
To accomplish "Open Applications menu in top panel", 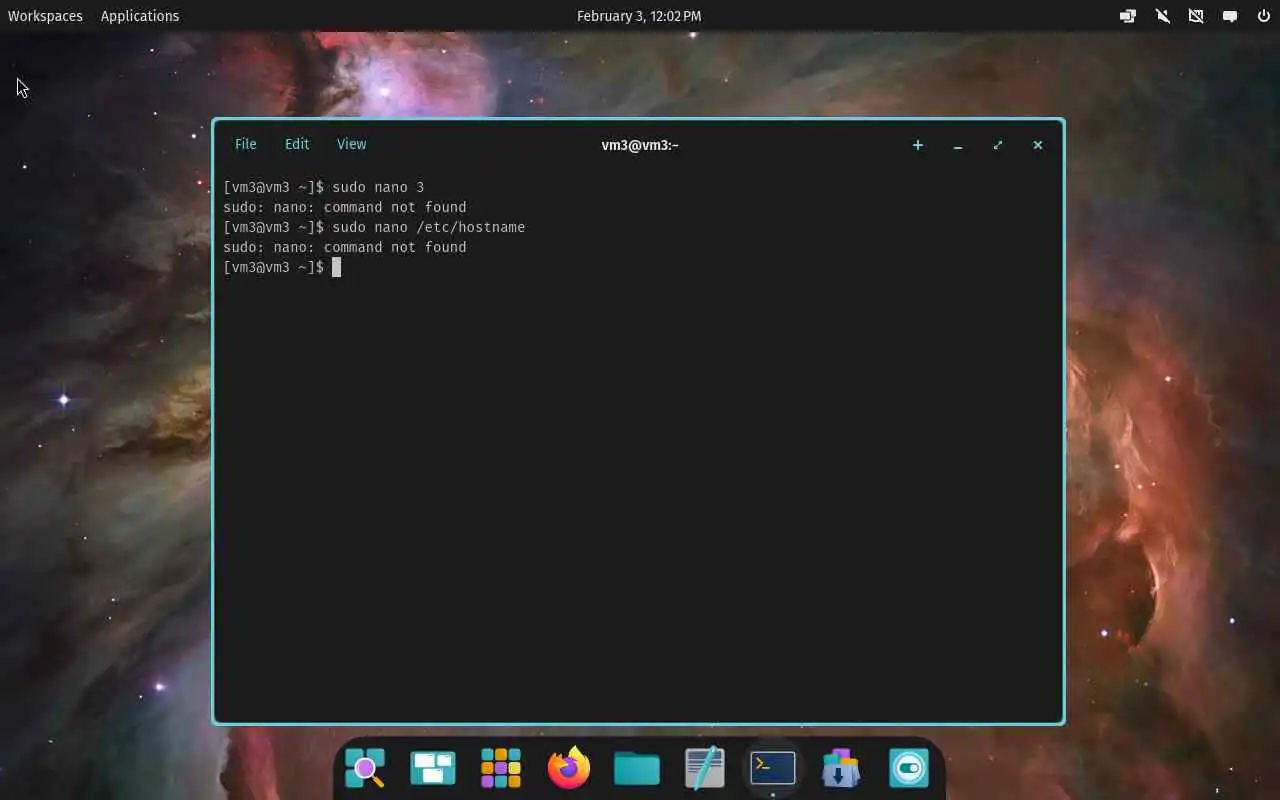I will click(140, 16).
